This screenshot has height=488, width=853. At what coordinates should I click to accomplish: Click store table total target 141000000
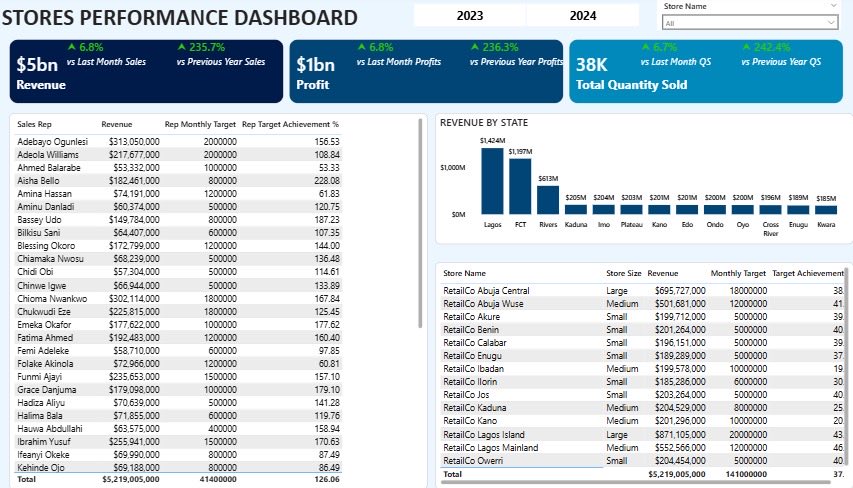click(744, 474)
